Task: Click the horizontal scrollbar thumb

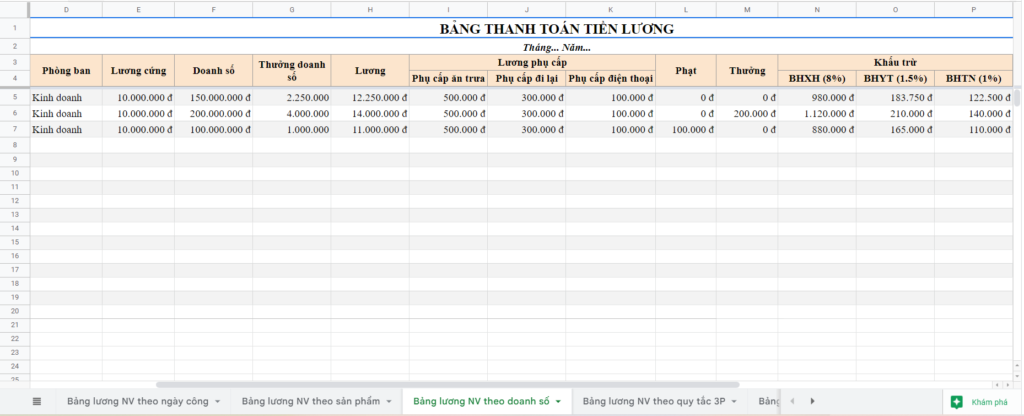Action: pyautogui.click(x=447, y=385)
